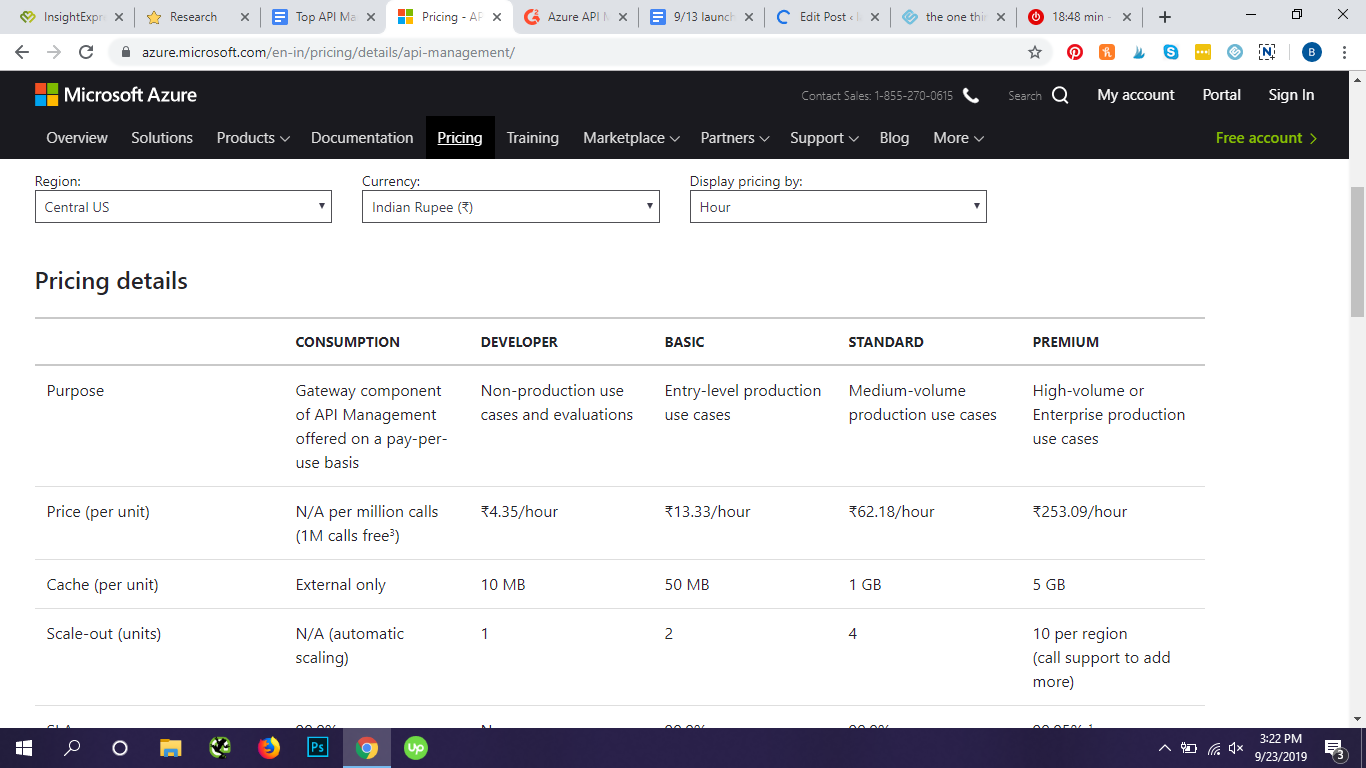Viewport: 1366px width, 768px height.
Task: Expand the Products menu in the navigation
Action: pos(253,138)
